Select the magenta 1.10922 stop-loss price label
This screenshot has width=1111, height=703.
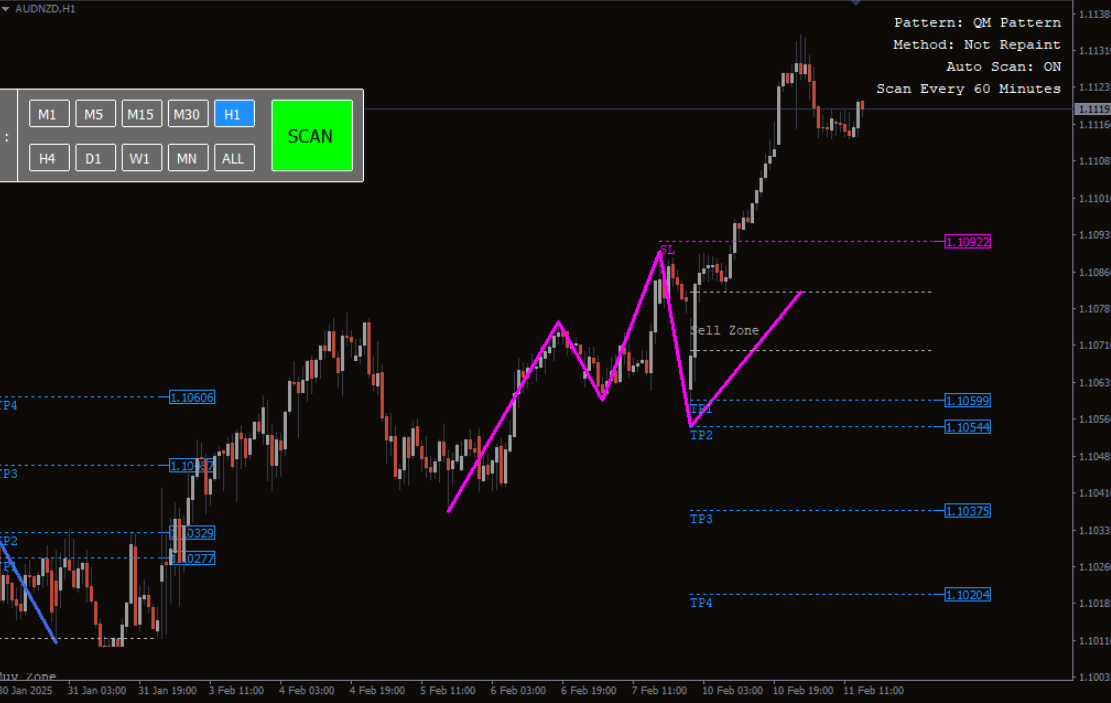point(967,242)
